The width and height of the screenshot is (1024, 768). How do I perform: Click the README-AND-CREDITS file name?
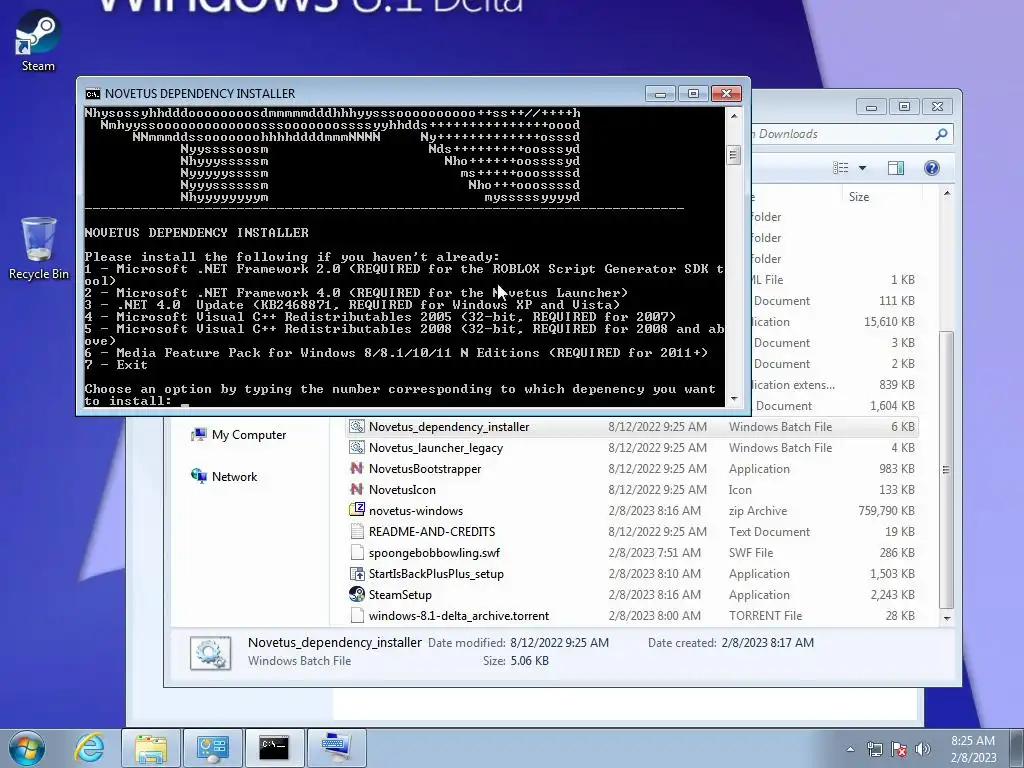432,532
